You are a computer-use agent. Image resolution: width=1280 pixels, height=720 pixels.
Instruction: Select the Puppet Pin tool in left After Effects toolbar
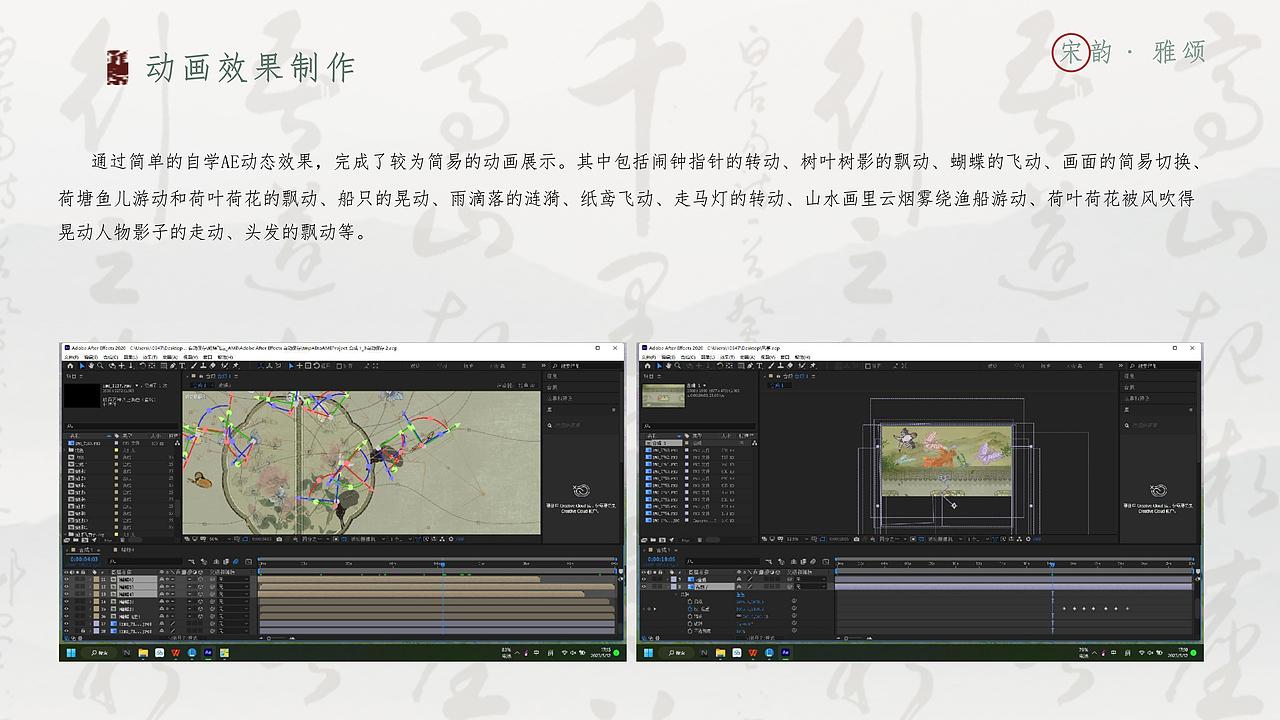236,366
